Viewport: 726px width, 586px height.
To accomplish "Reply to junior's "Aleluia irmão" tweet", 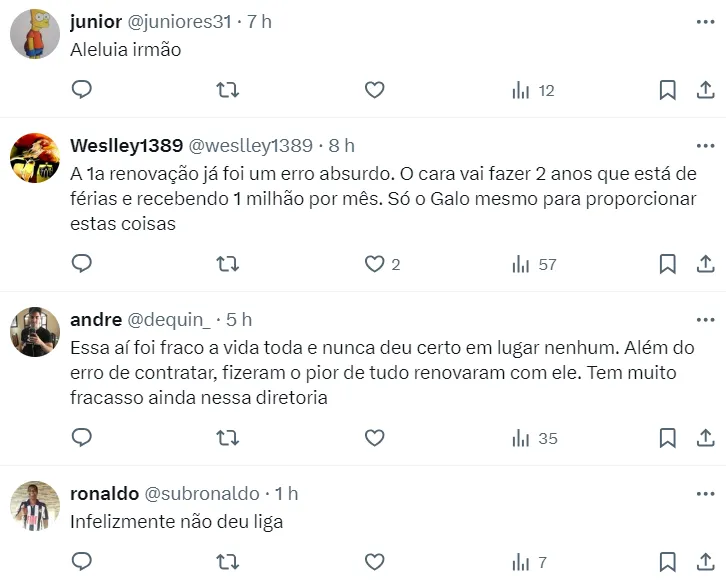I will click(x=82, y=91).
